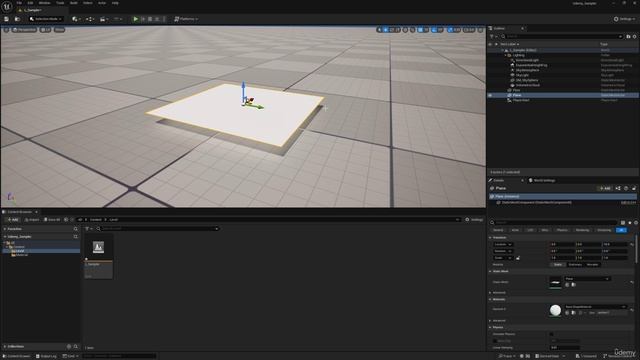Toggle the viewport coordinate system (world/local) icon
The width and height of the screenshot is (640, 360).
click(406, 30)
